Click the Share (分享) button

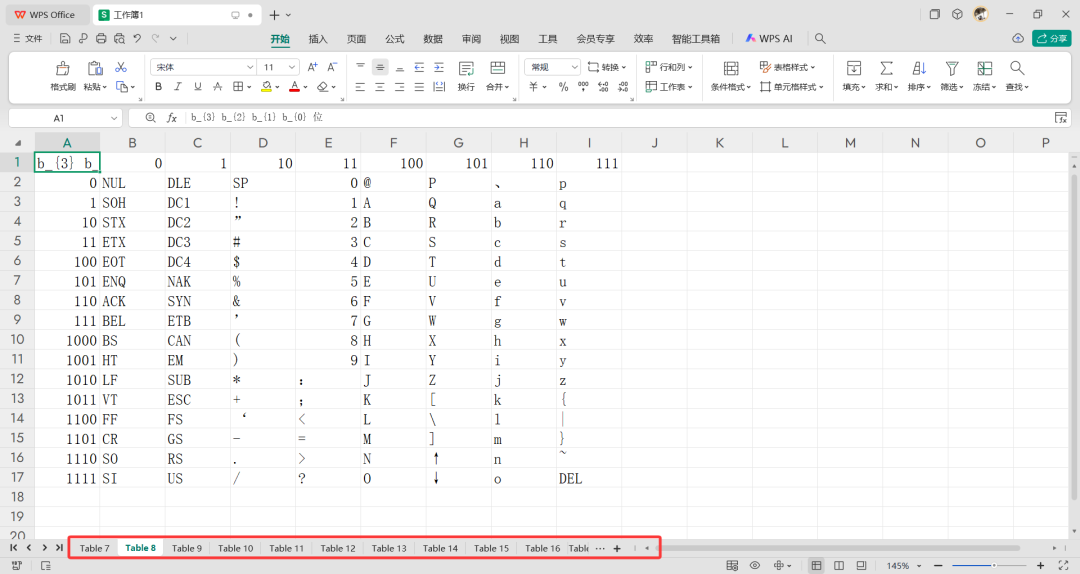[1052, 38]
